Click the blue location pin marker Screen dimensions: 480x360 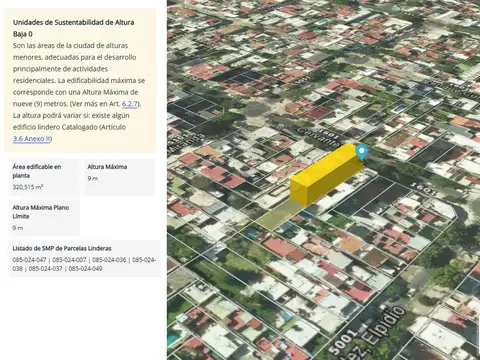click(x=362, y=152)
